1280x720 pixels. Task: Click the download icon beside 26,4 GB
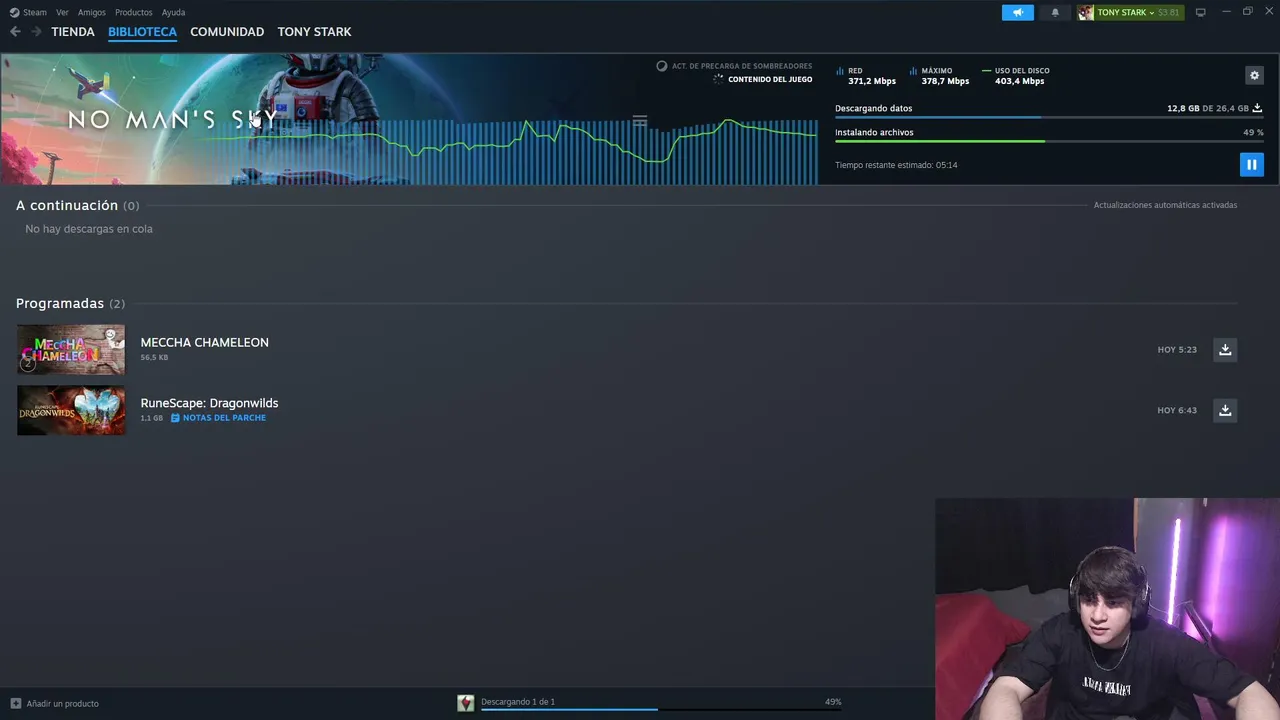[x=1257, y=108]
